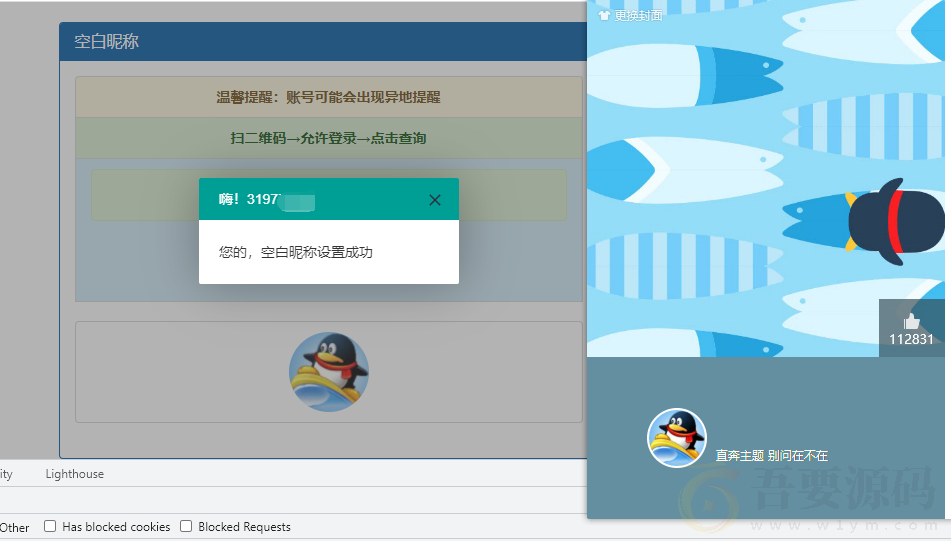
Task: Click the dark penguin figure on cover
Action: point(896,221)
